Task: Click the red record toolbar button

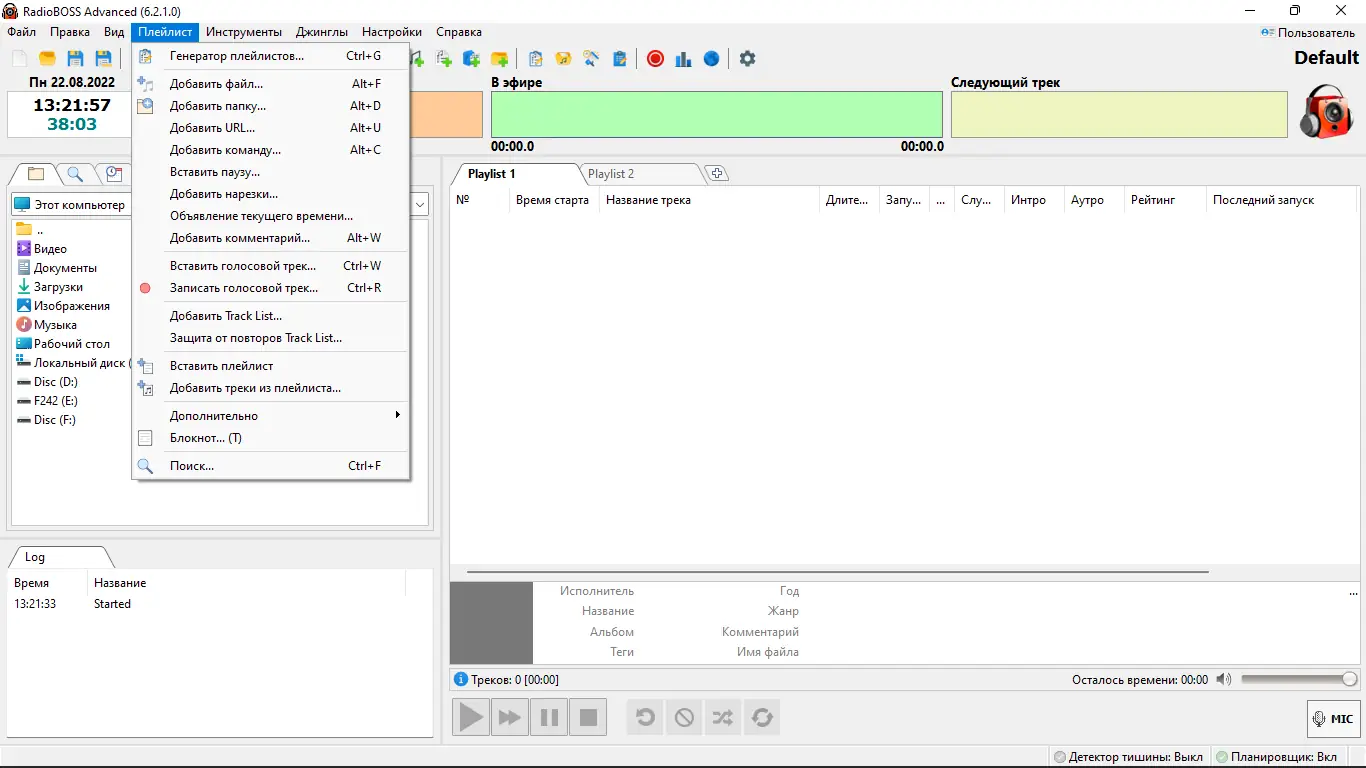Action: pos(655,59)
